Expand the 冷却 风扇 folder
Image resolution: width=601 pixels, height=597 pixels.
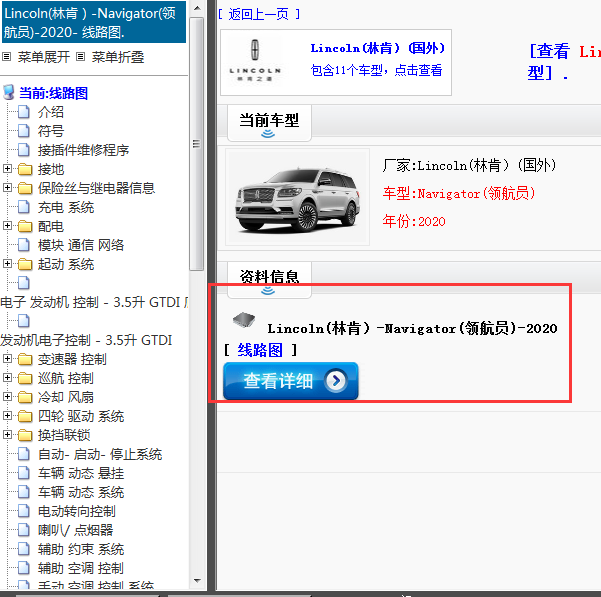(x=7, y=396)
